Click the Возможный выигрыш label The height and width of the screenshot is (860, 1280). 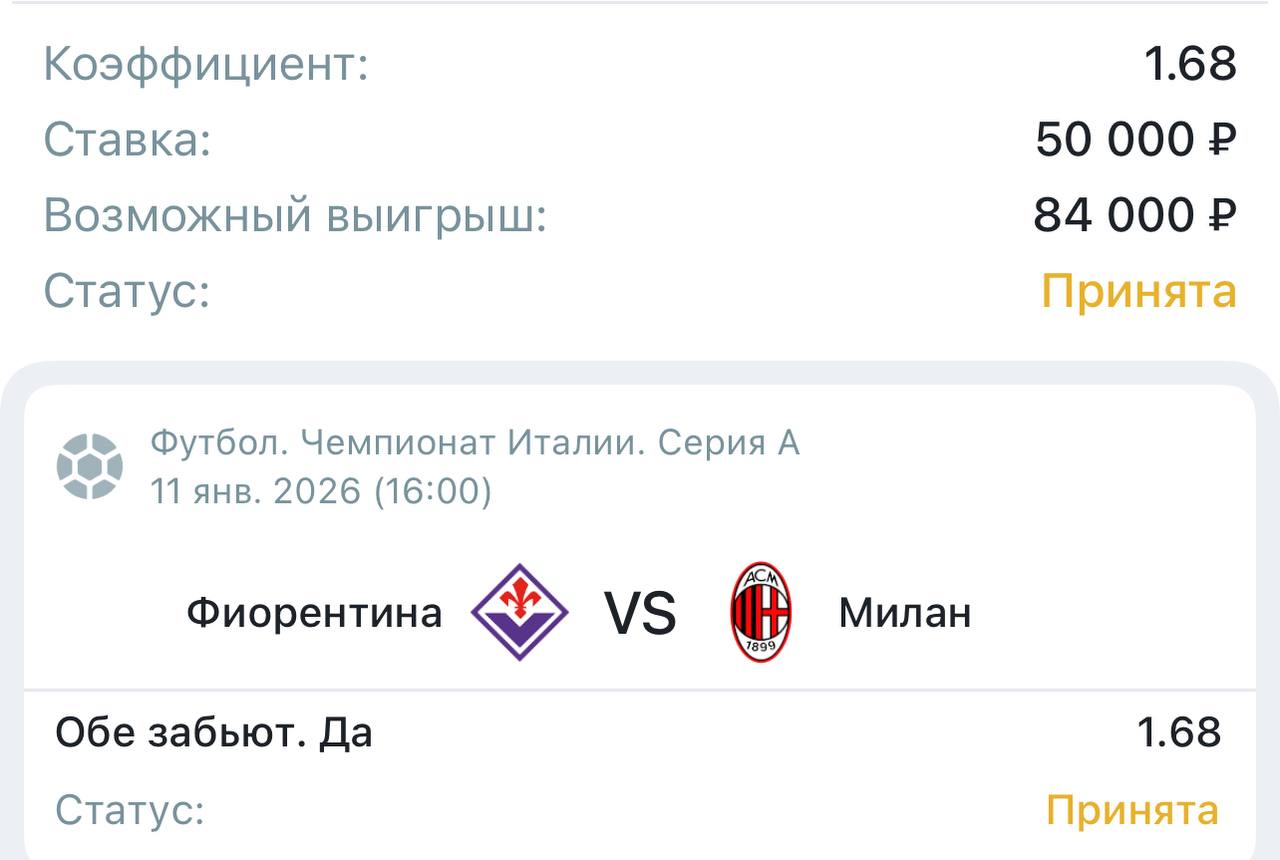click(295, 215)
